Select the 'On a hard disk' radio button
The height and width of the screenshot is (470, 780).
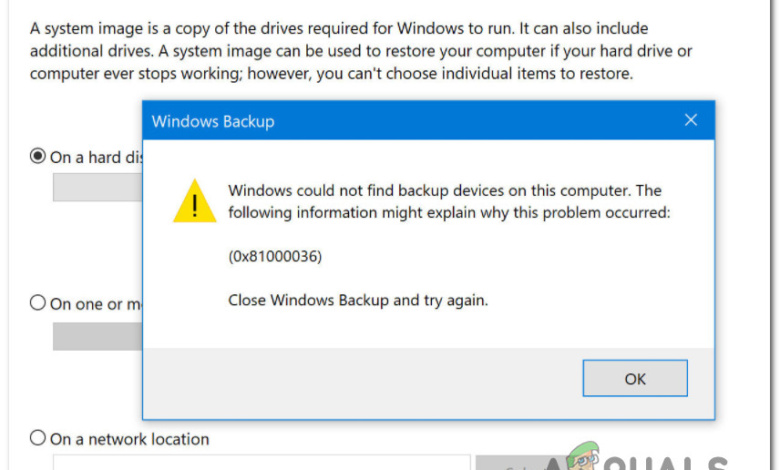pyautogui.click(x=39, y=156)
